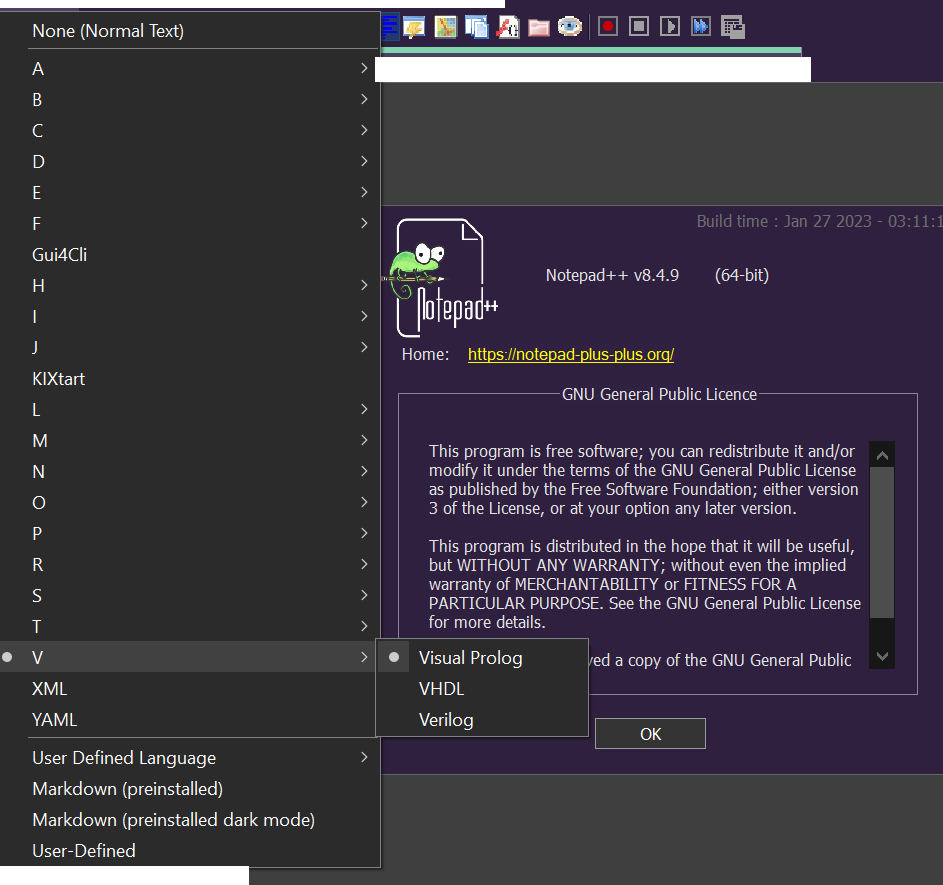Expand User Defined Language submenu
The image size is (943, 885).
190,758
